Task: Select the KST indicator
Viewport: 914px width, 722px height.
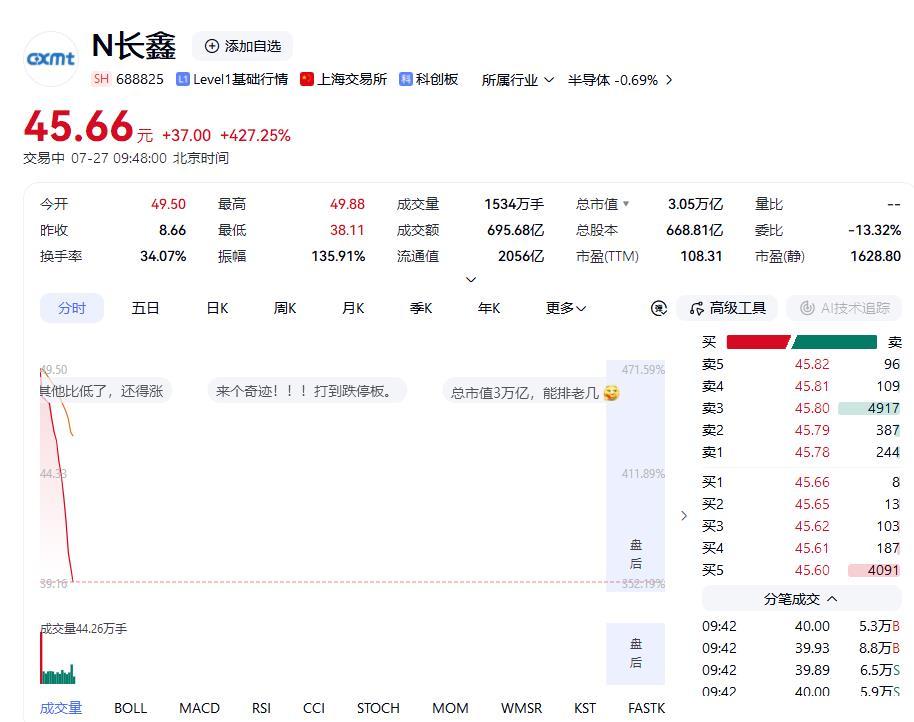Action: [x=585, y=708]
